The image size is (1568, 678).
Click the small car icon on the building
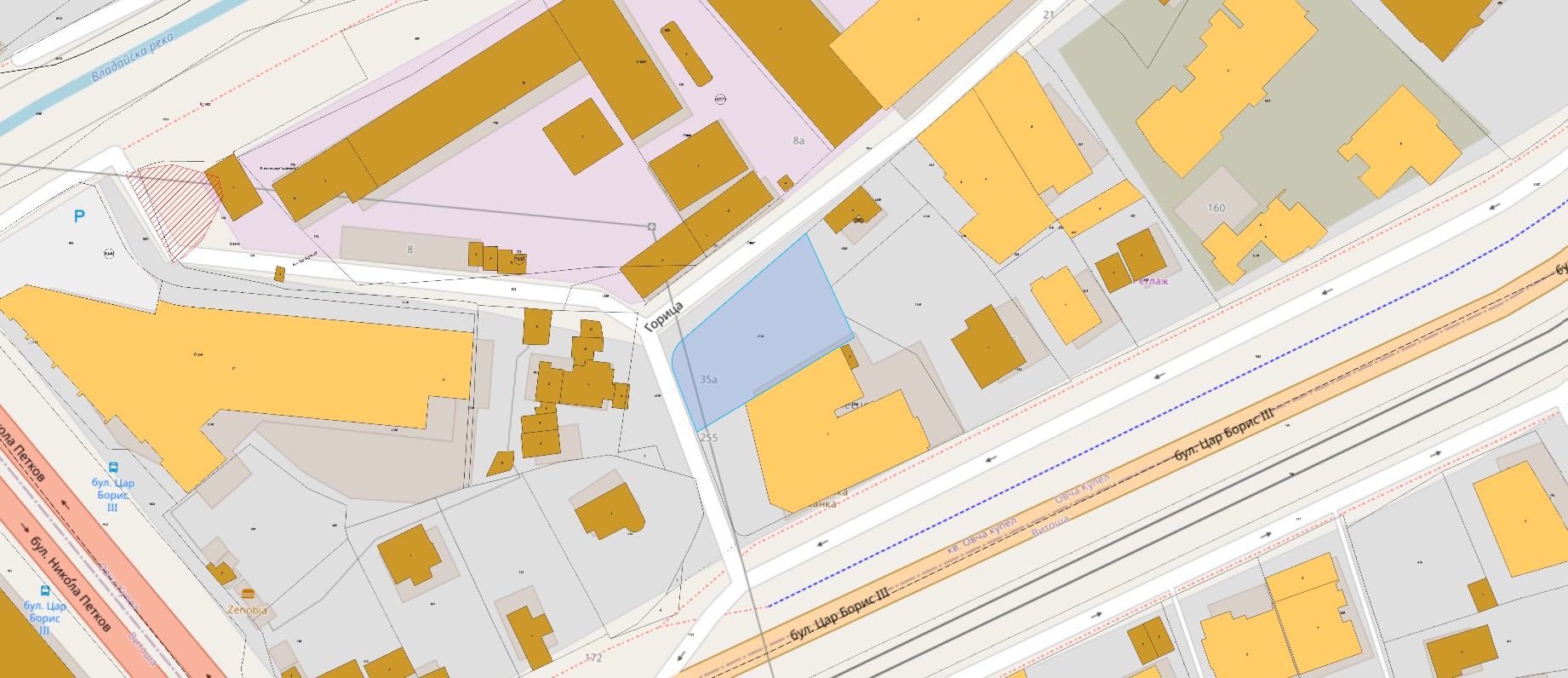(860, 219)
